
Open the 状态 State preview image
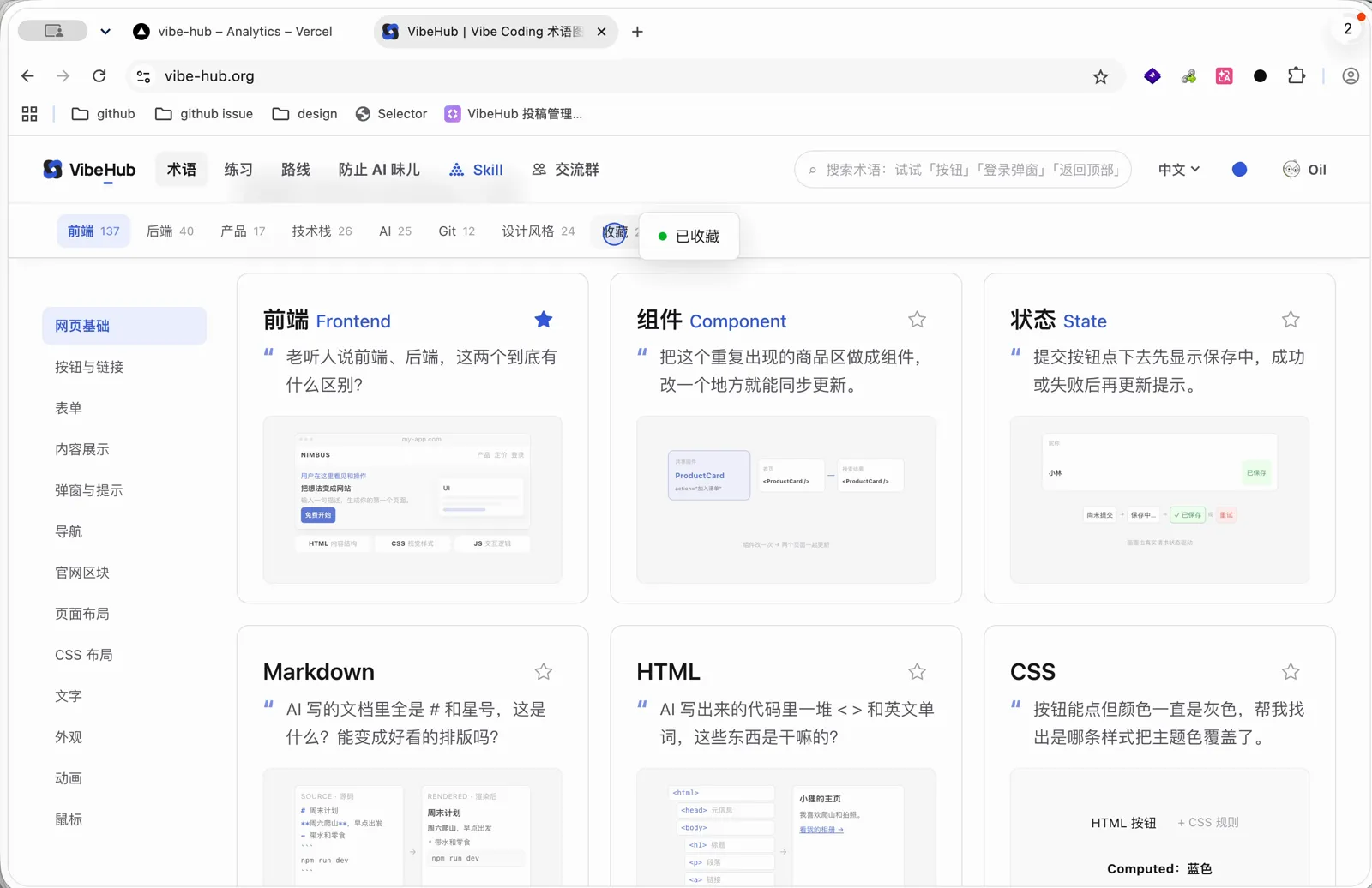1159,500
